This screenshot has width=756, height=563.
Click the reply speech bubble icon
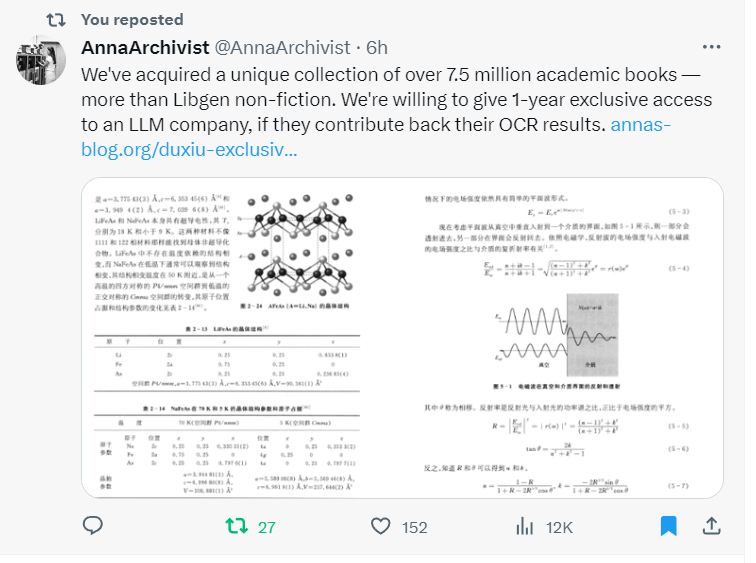(93, 526)
